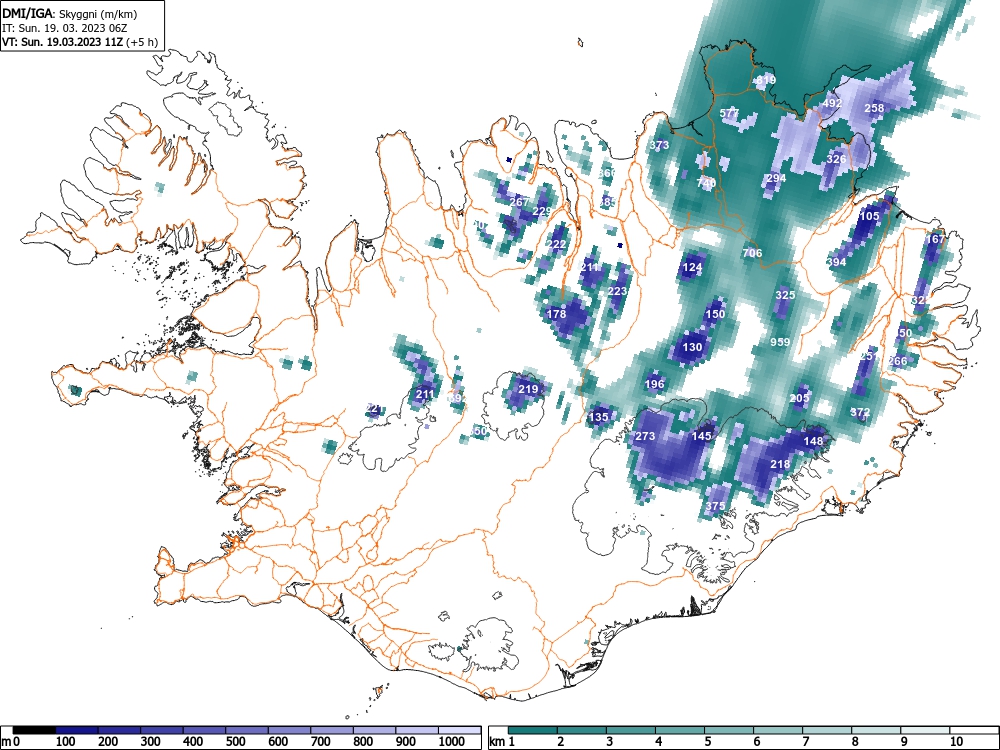This screenshot has height=750, width=1000.
Task: Select the black 0–100 m legend segment
Action: (x=34, y=730)
